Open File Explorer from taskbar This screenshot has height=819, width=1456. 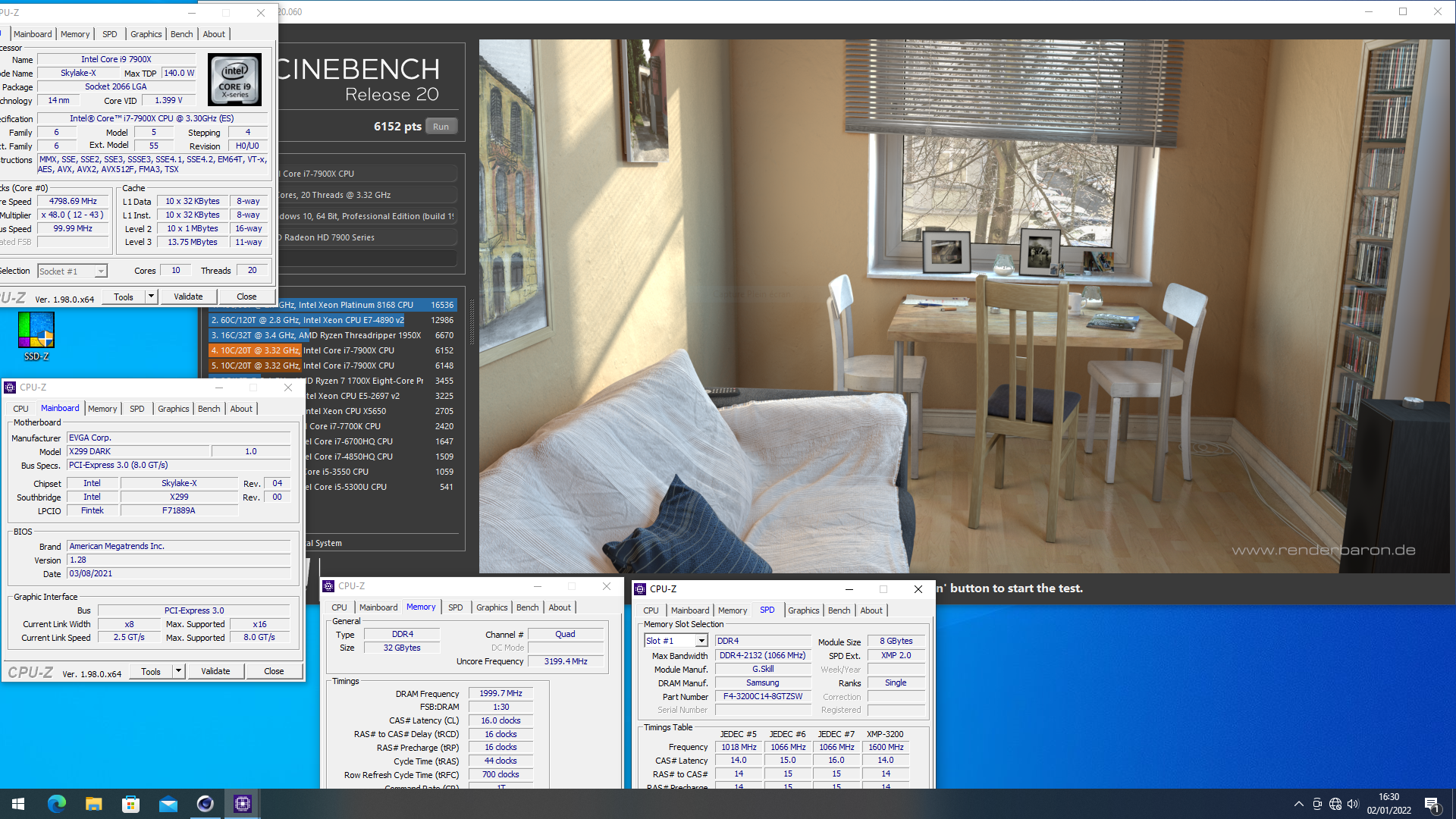click(x=93, y=804)
